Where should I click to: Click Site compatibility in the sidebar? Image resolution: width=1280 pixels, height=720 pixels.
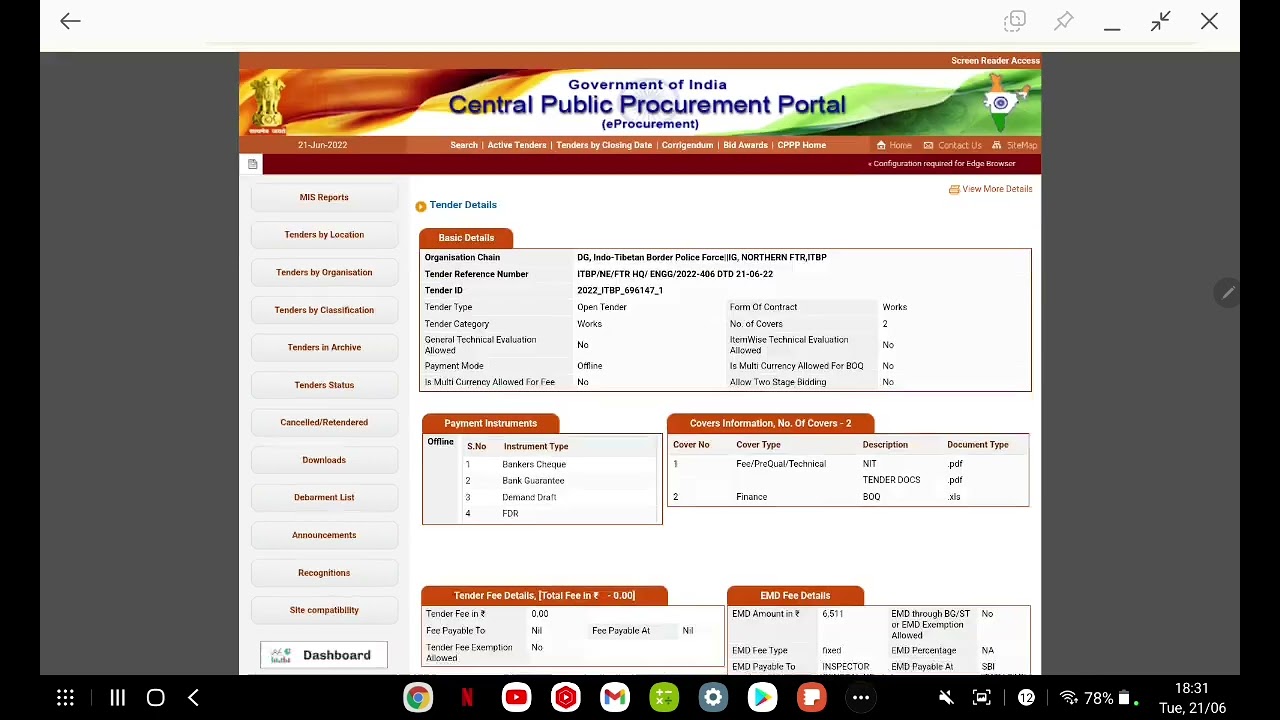point(324,610)
